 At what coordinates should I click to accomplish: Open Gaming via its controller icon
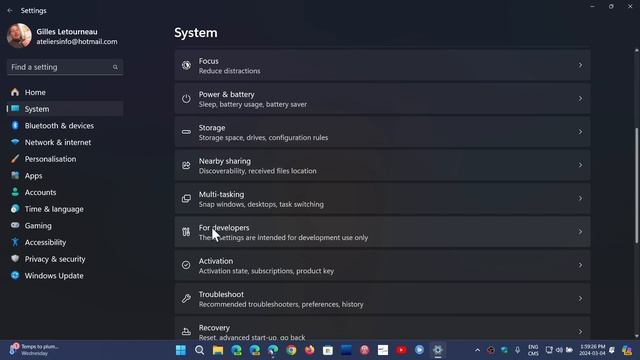[x=15, y=225]
